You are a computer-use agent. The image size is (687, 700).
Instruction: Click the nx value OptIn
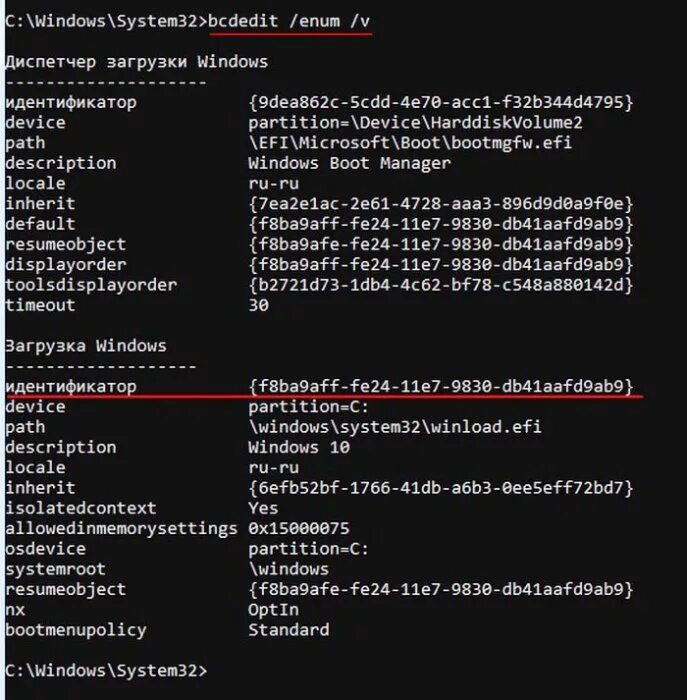click(273, 609)
